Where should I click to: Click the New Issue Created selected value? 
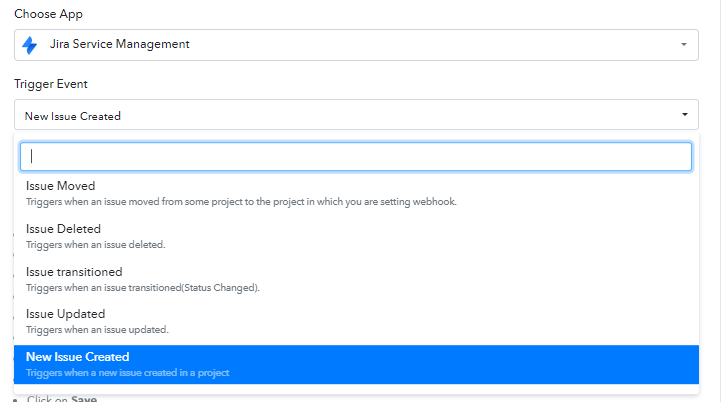[73, 116]
